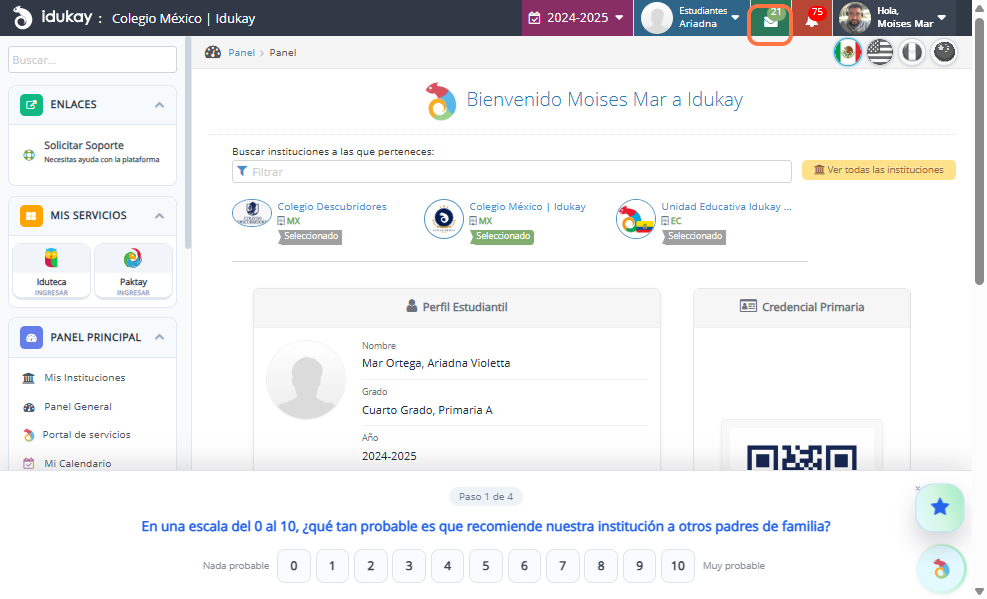Click the Panel dashboard breadcrumb icon
The image size is (987, 599).
[213, 52]
